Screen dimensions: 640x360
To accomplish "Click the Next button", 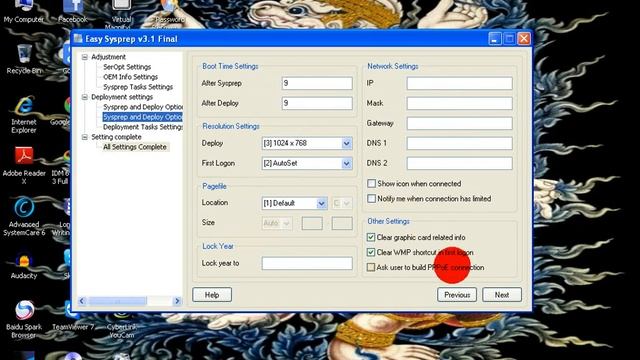I will 502,295.
